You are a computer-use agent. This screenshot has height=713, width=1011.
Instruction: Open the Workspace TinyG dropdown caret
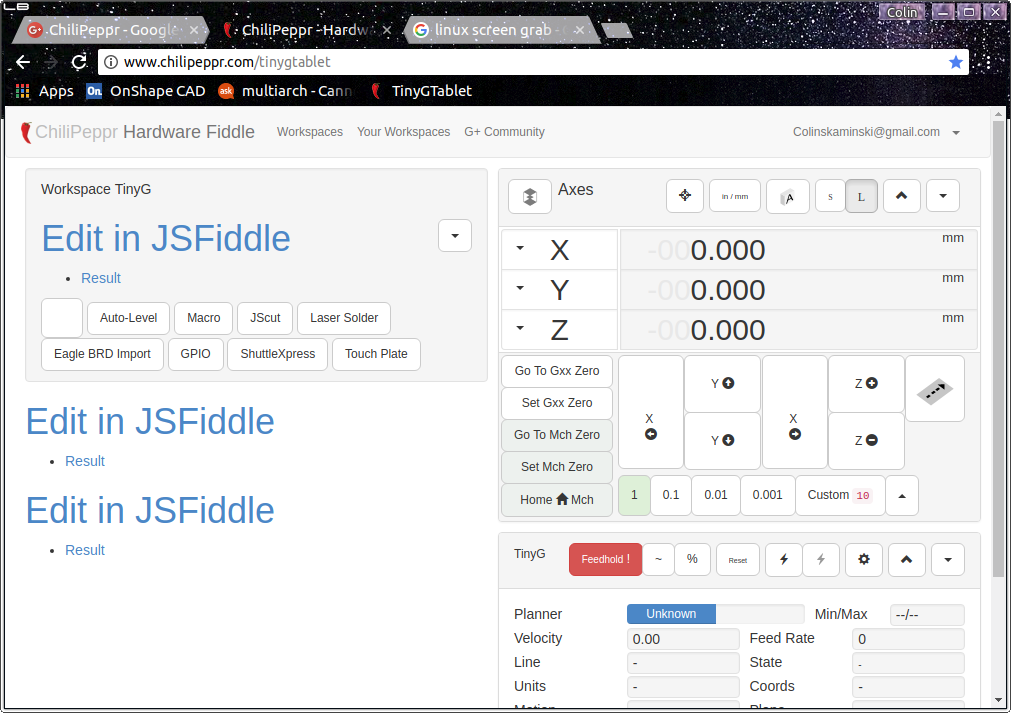point(455,236)
